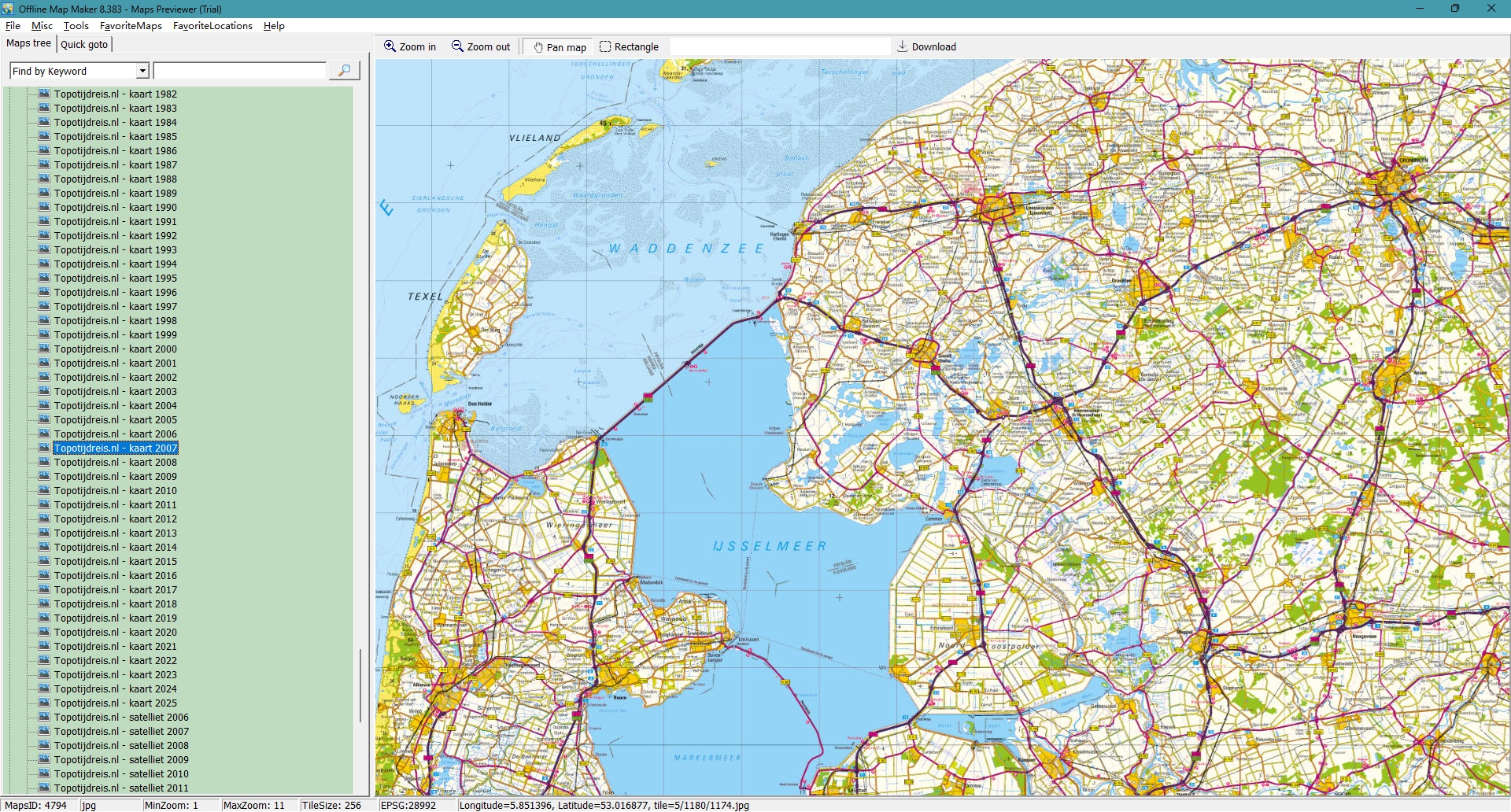Screen dimensions: 1511x812
Task: Activate the Rectangle selection tool
Action: [x=605, y=46]
